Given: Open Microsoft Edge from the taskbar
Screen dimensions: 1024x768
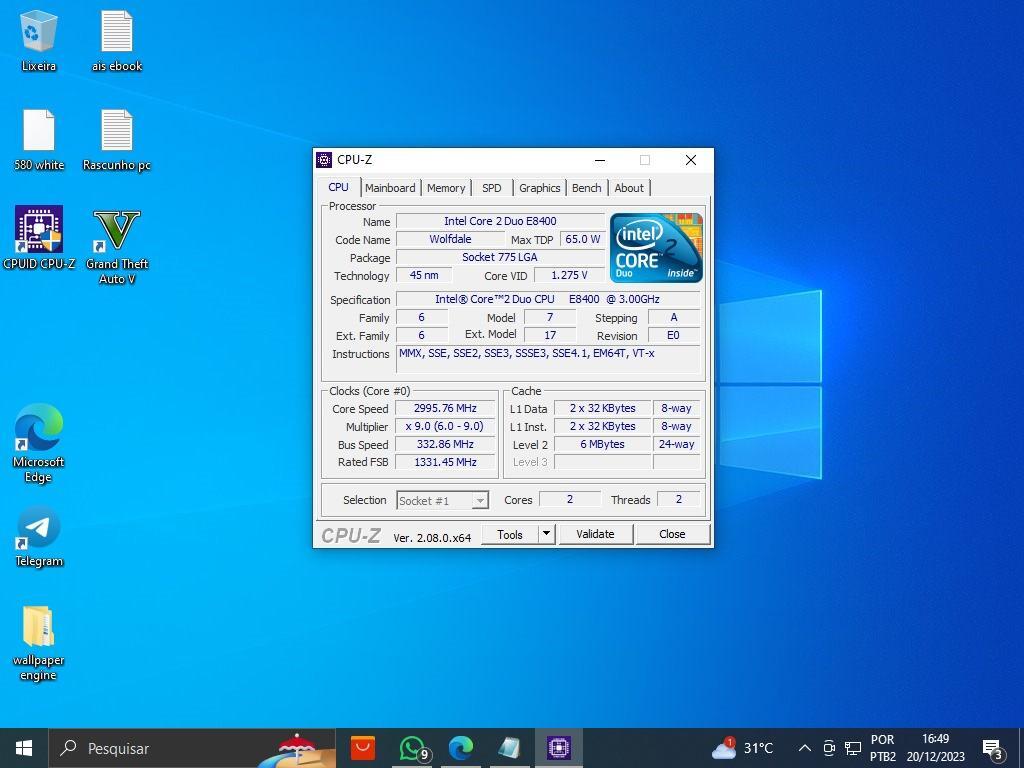Looking at the screenshot, I should click(x=461, y=748).
